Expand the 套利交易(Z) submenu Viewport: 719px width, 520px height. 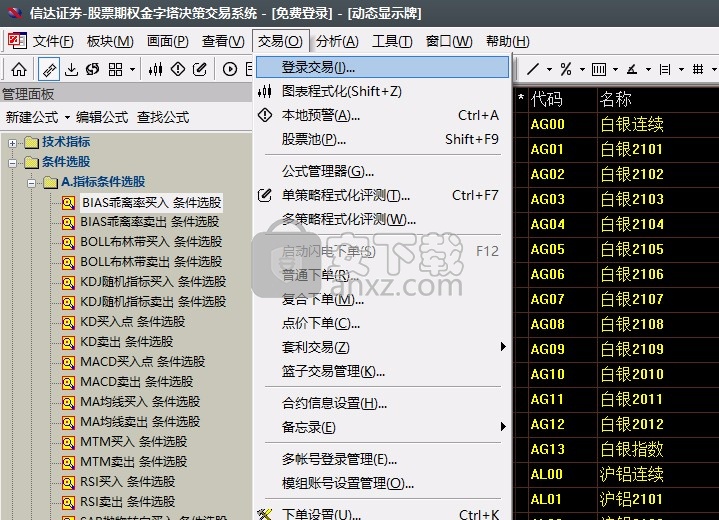[382, 347]
